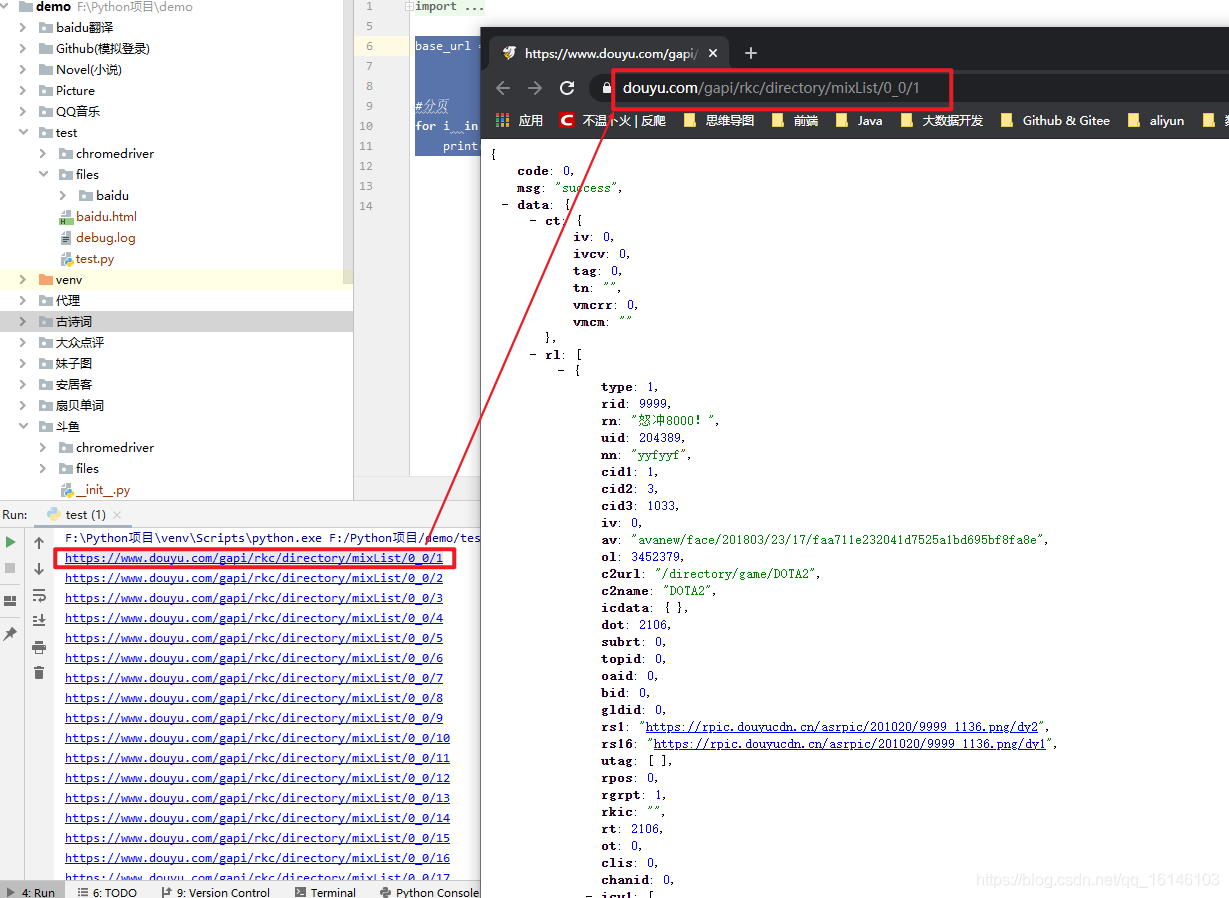
Task: Close the douyu.com Chrome tab
Action: (715, 53)
